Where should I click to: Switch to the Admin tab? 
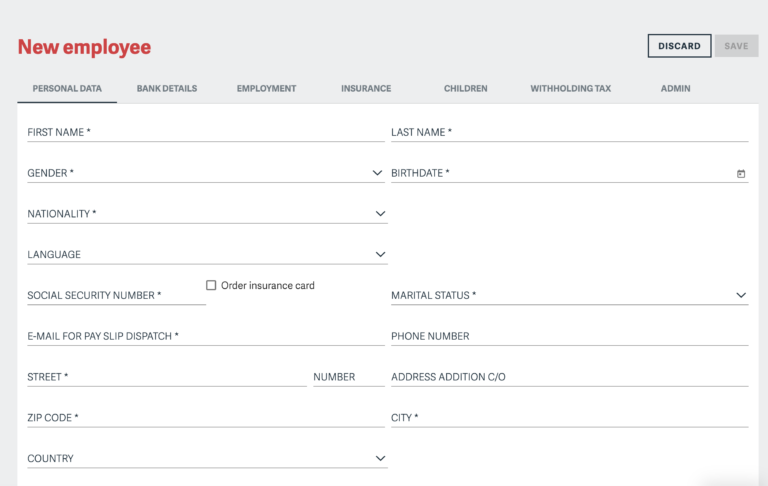point(675,89)
